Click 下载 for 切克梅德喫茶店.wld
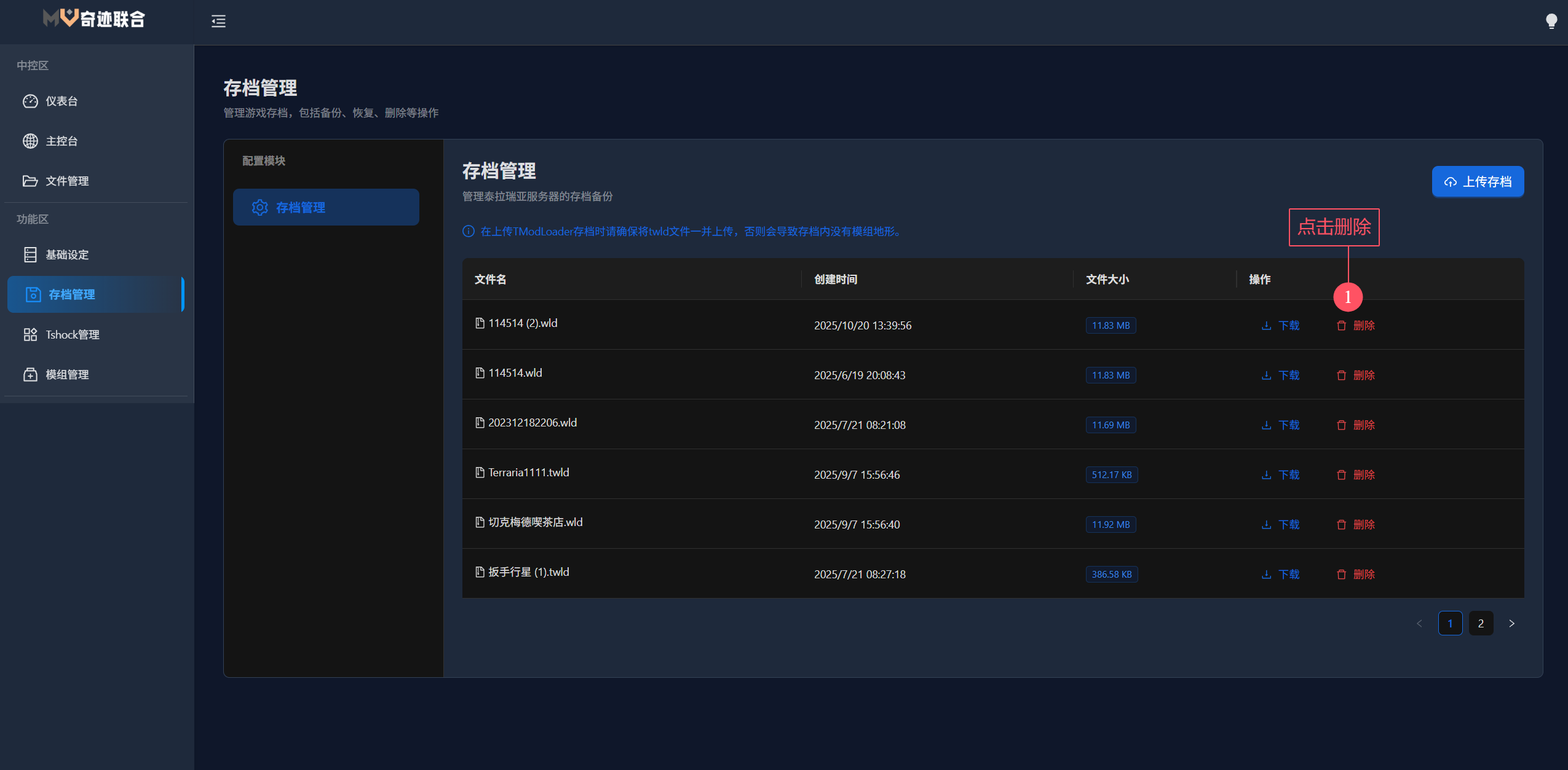This screenshot has width=1568, height=770. (1289, 524)
